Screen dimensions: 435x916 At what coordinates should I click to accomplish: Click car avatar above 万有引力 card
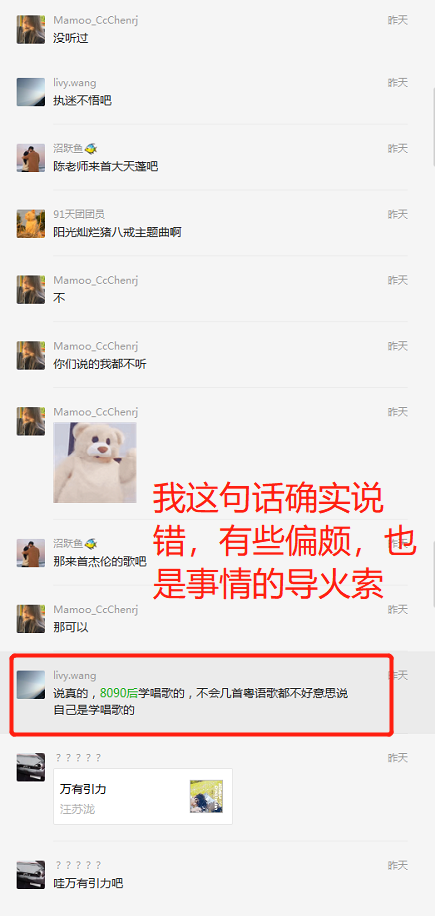(x=30, y=767)
